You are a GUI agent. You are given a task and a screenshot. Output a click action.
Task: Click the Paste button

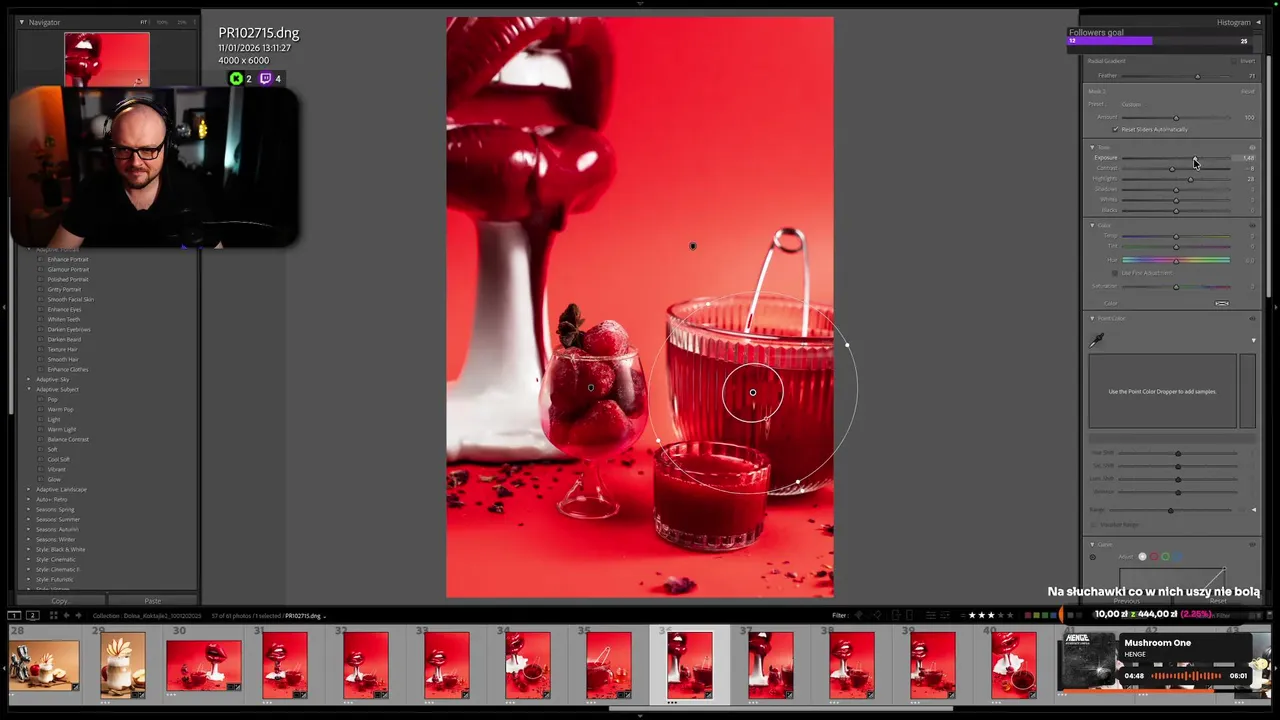[x=152, y=601]
